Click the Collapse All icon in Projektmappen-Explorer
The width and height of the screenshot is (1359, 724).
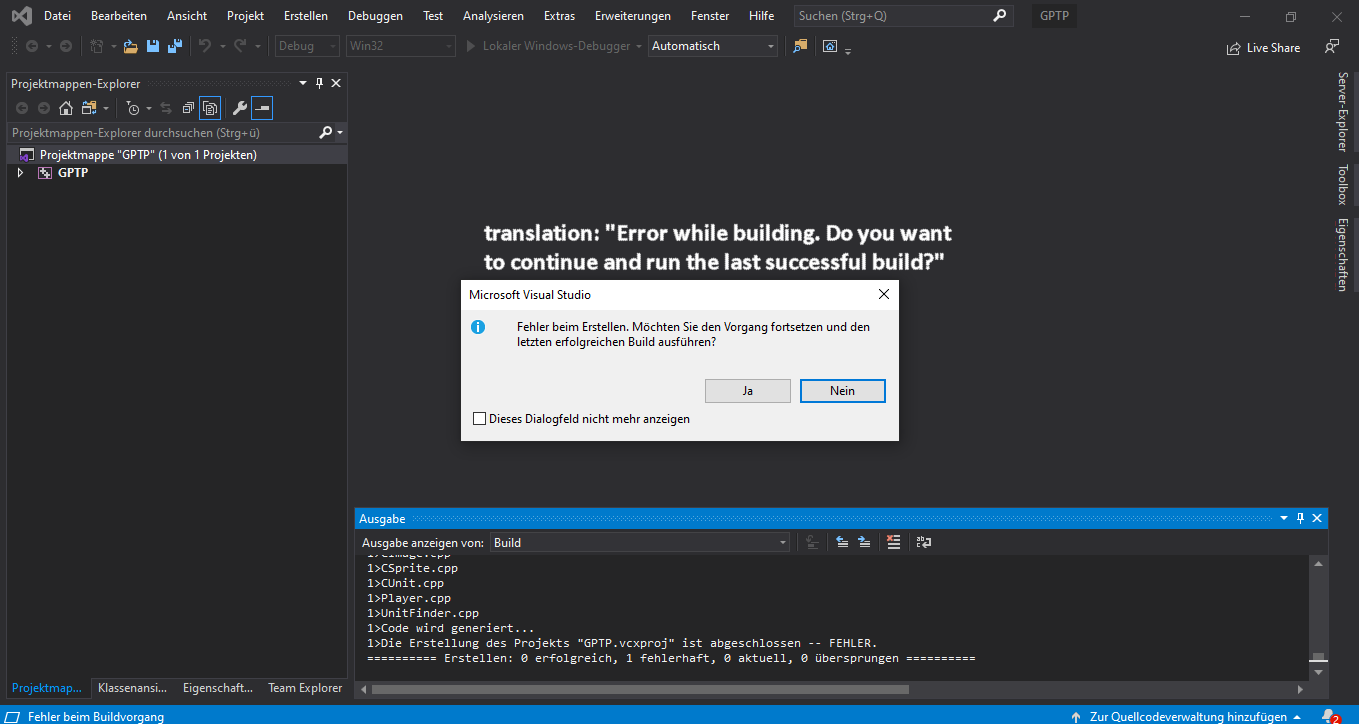(x=188, y=108)
